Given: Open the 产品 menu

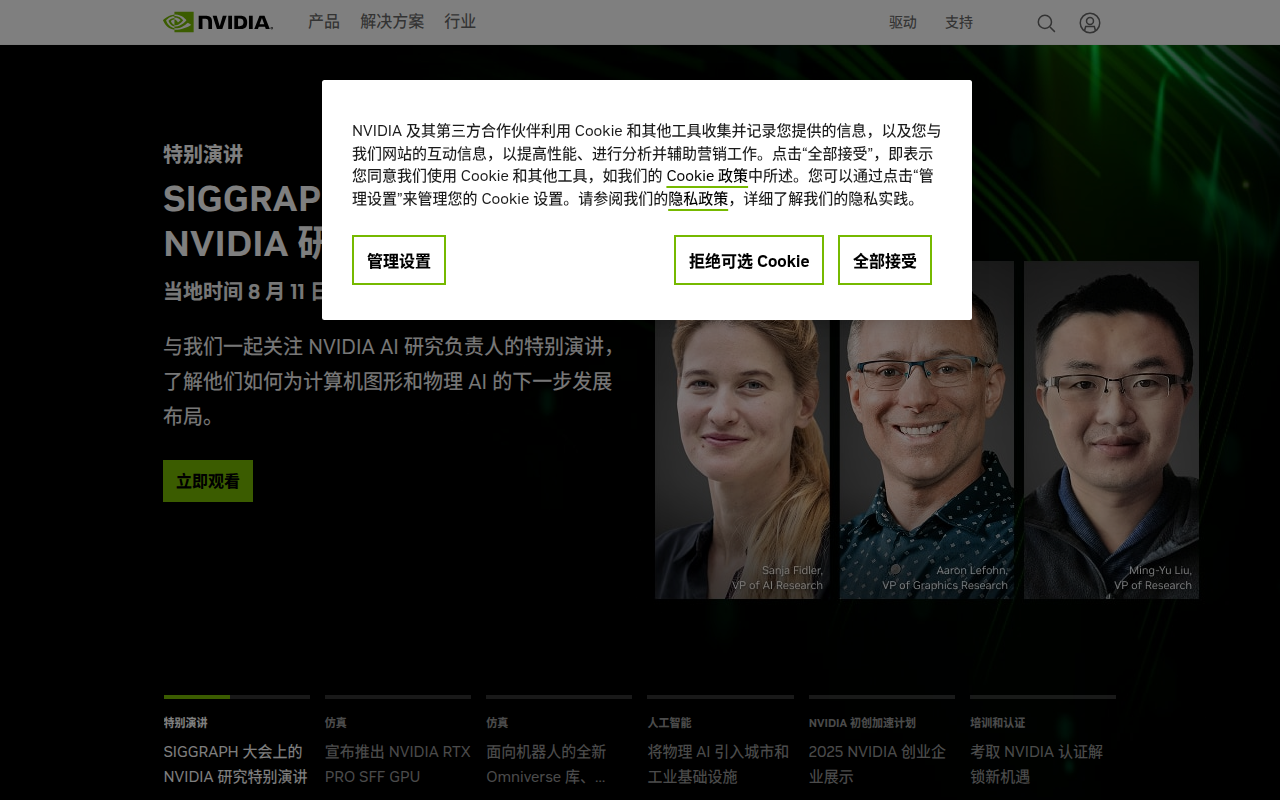Looking at the screenshot, I should 324,22.
